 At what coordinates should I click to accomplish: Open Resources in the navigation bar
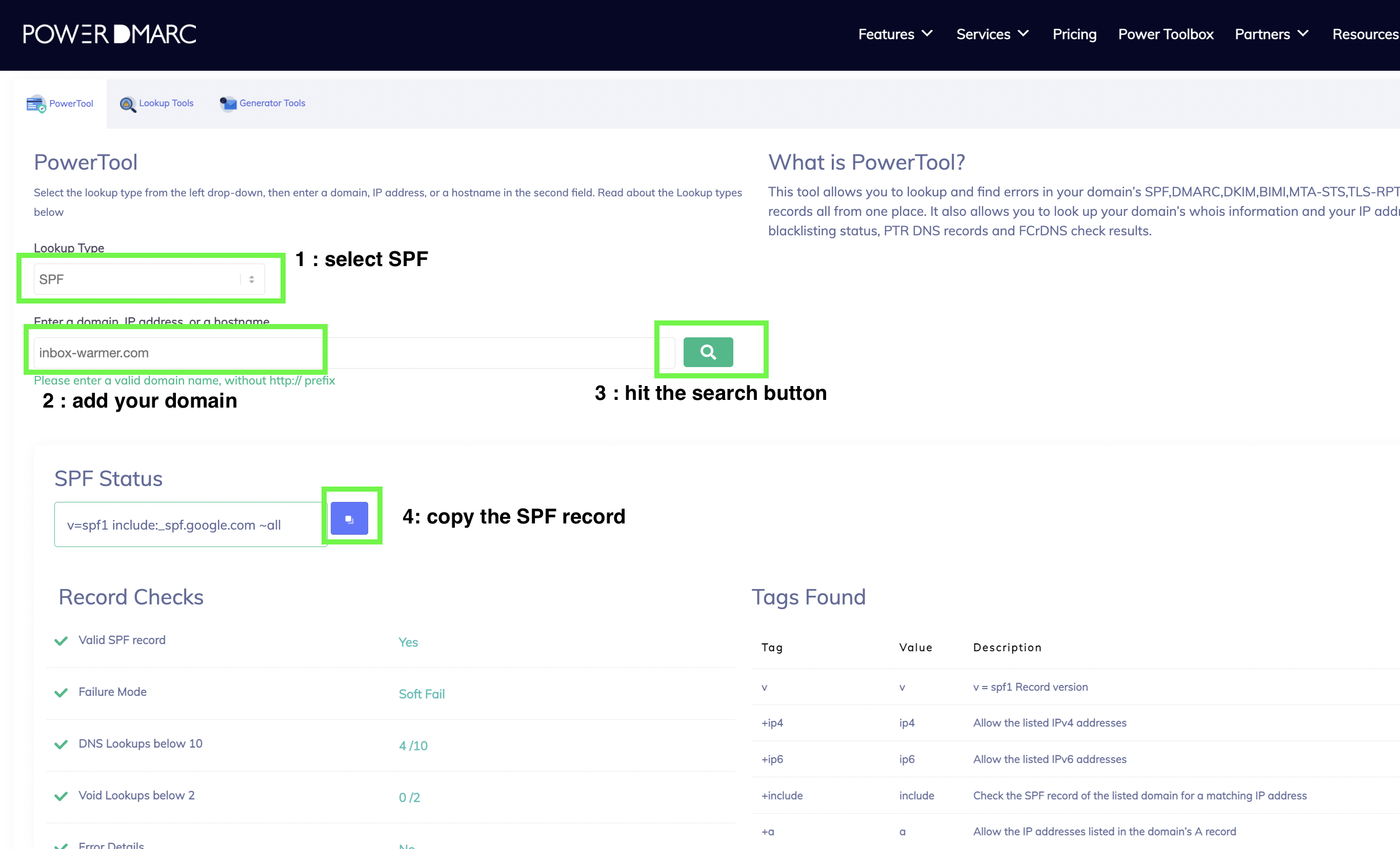1365,34
